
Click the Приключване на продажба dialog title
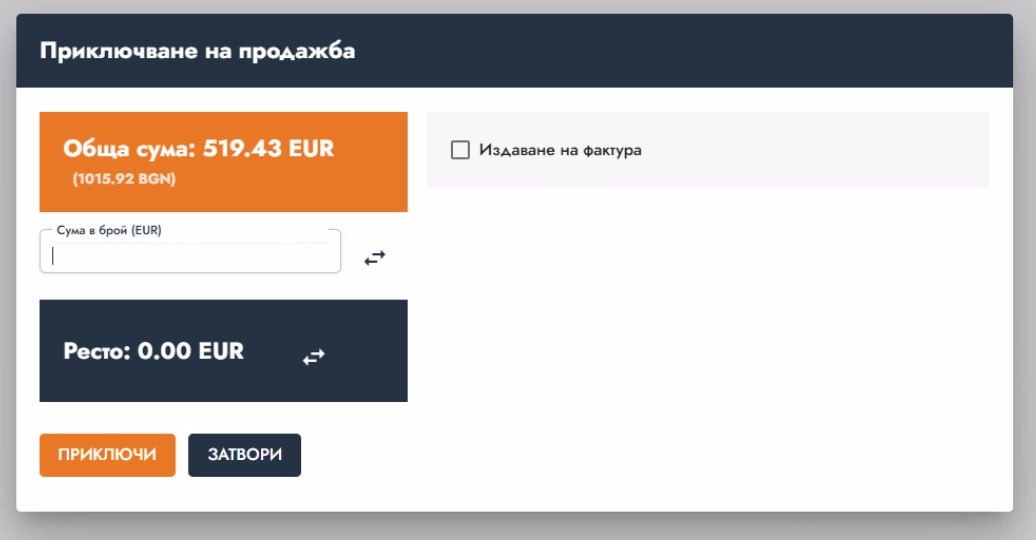pos(197,51)
